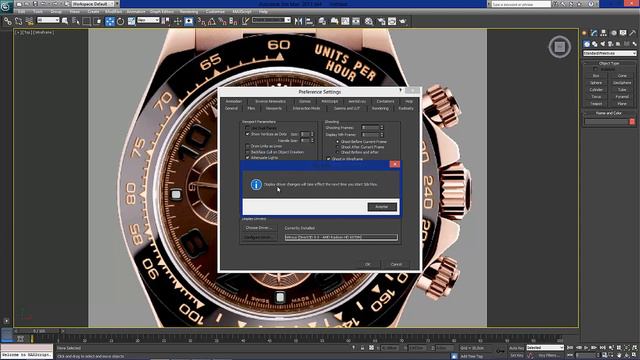The height and width of the screenshot is (360, 640).
Task: Select the Cameras category icon
Action: (610, 44)
